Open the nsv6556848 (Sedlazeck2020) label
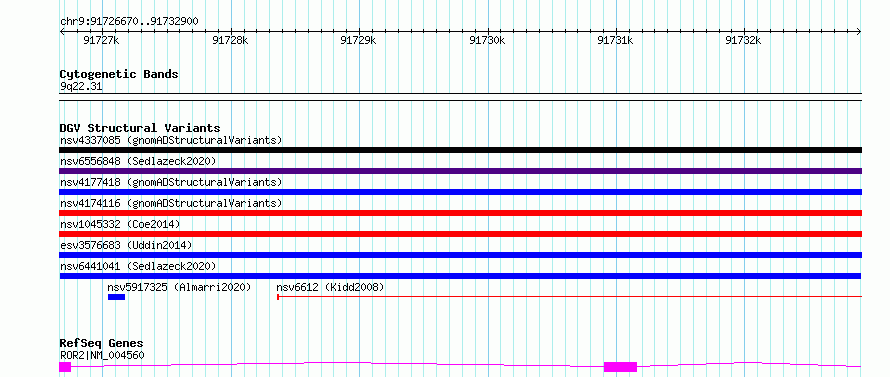Image resolution: width=890 pixels, height=377 pixels. pos(138,161)
